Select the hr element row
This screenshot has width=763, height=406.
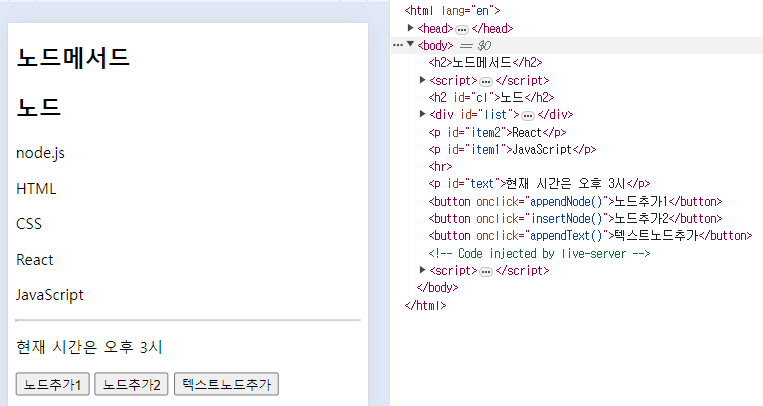[440, 166]
